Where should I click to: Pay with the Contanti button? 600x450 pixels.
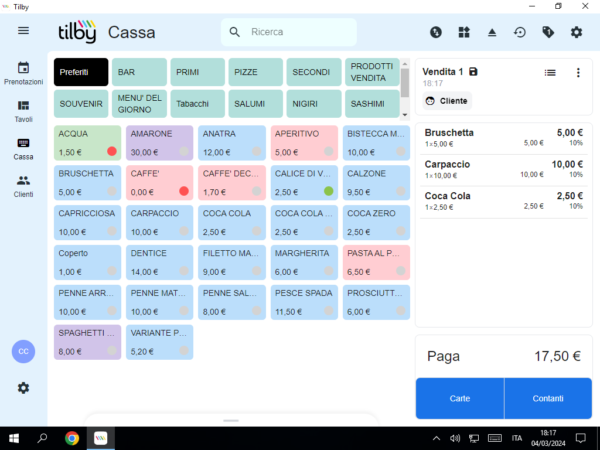pos(548,398)
